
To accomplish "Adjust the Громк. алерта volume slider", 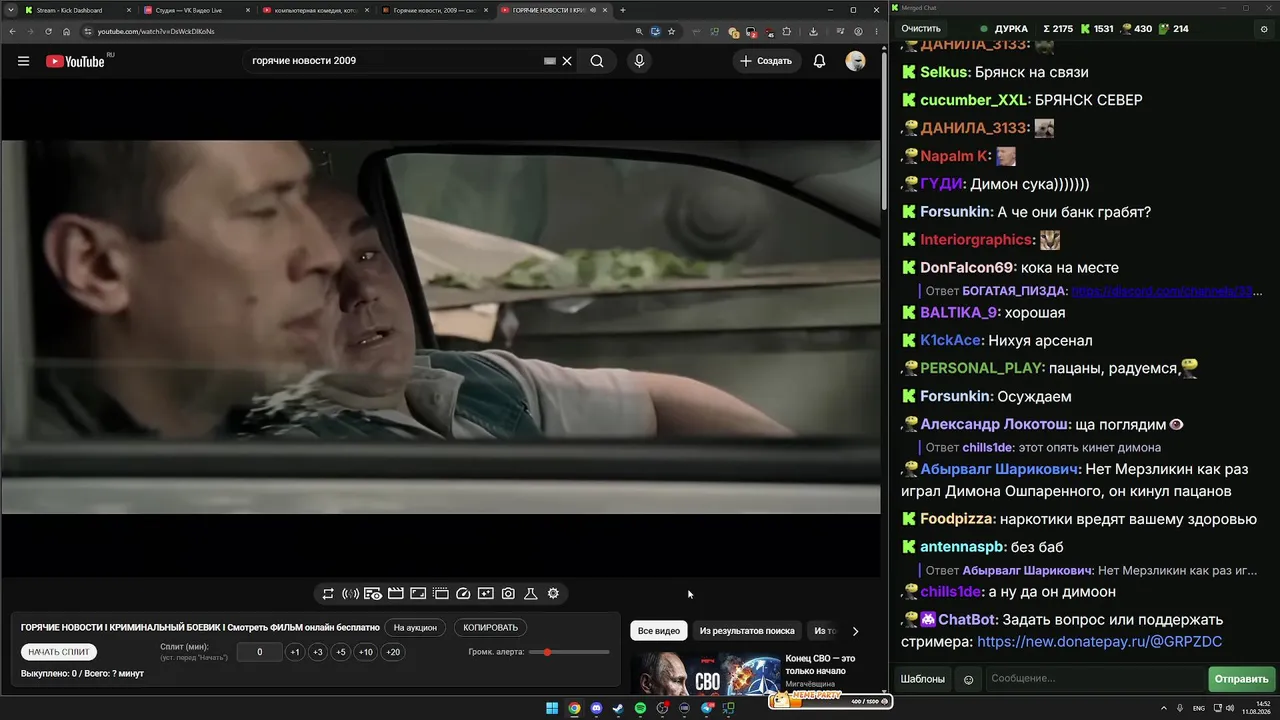I will tap(570, 652).
